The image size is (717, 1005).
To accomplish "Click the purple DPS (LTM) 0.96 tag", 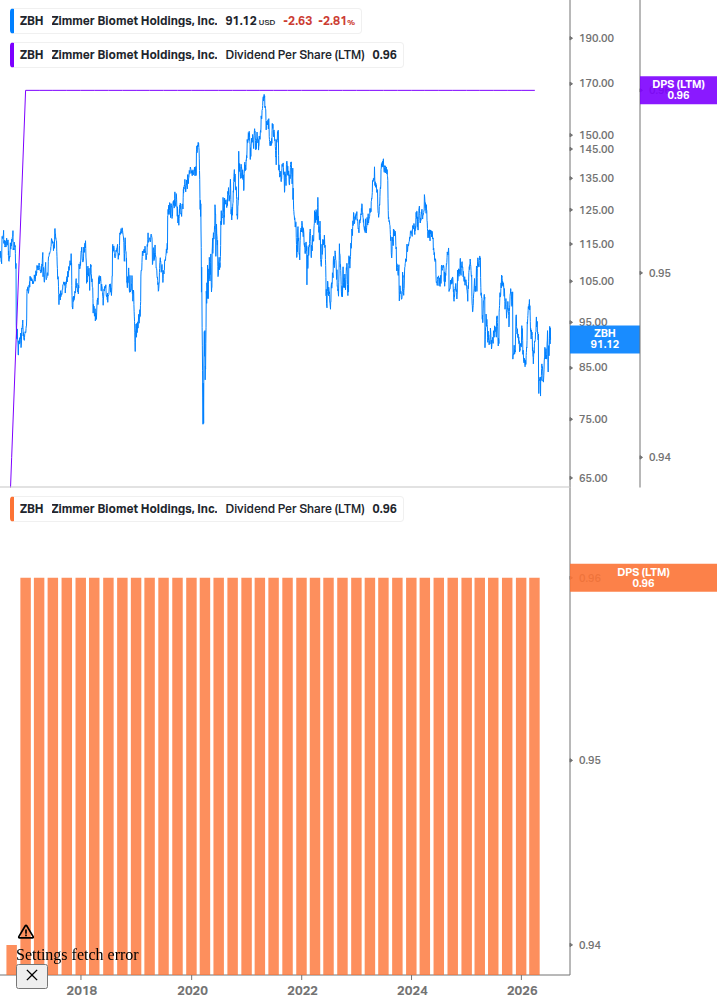I will (x=678, y=90).
